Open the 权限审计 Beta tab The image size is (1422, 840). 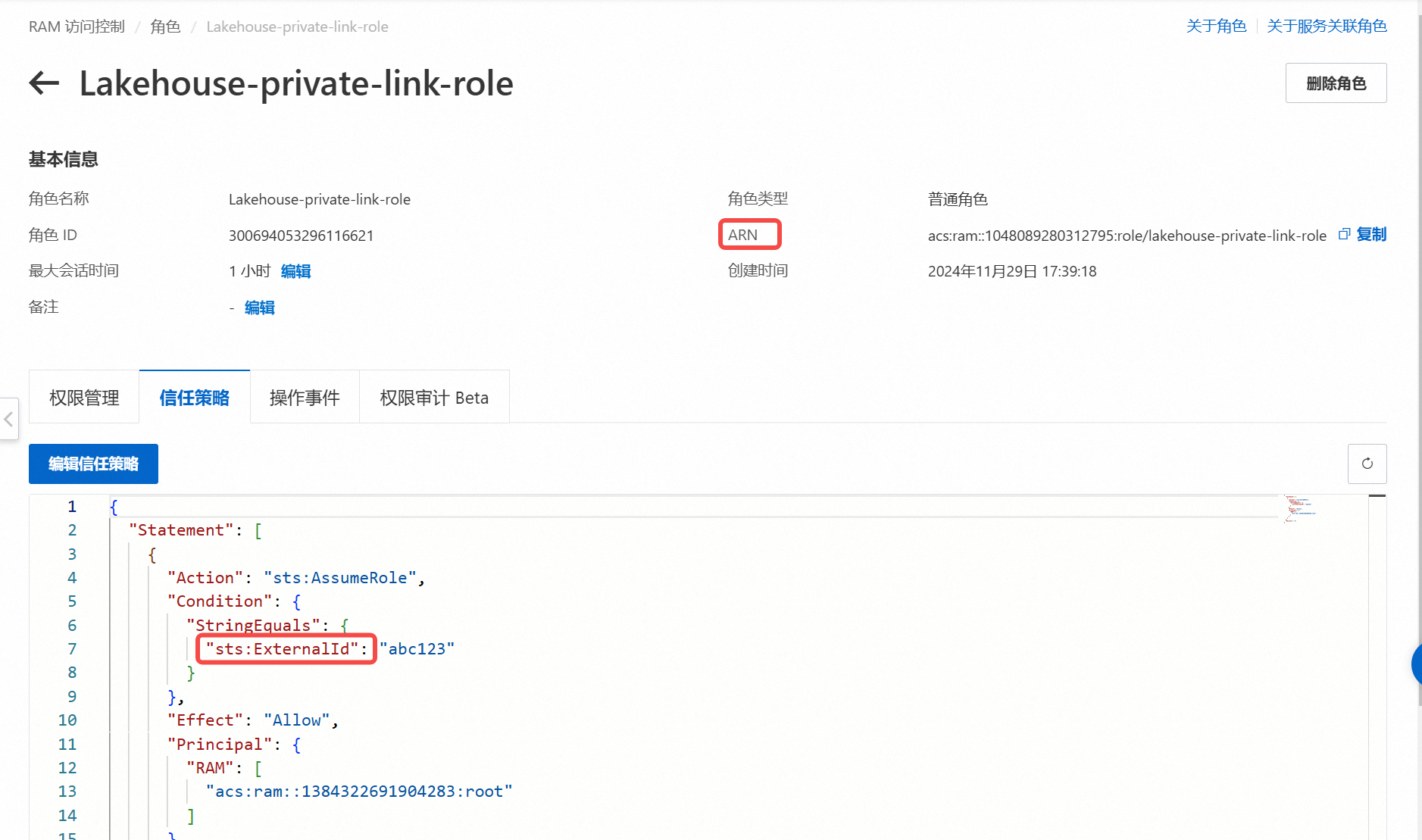pos(434,398)
